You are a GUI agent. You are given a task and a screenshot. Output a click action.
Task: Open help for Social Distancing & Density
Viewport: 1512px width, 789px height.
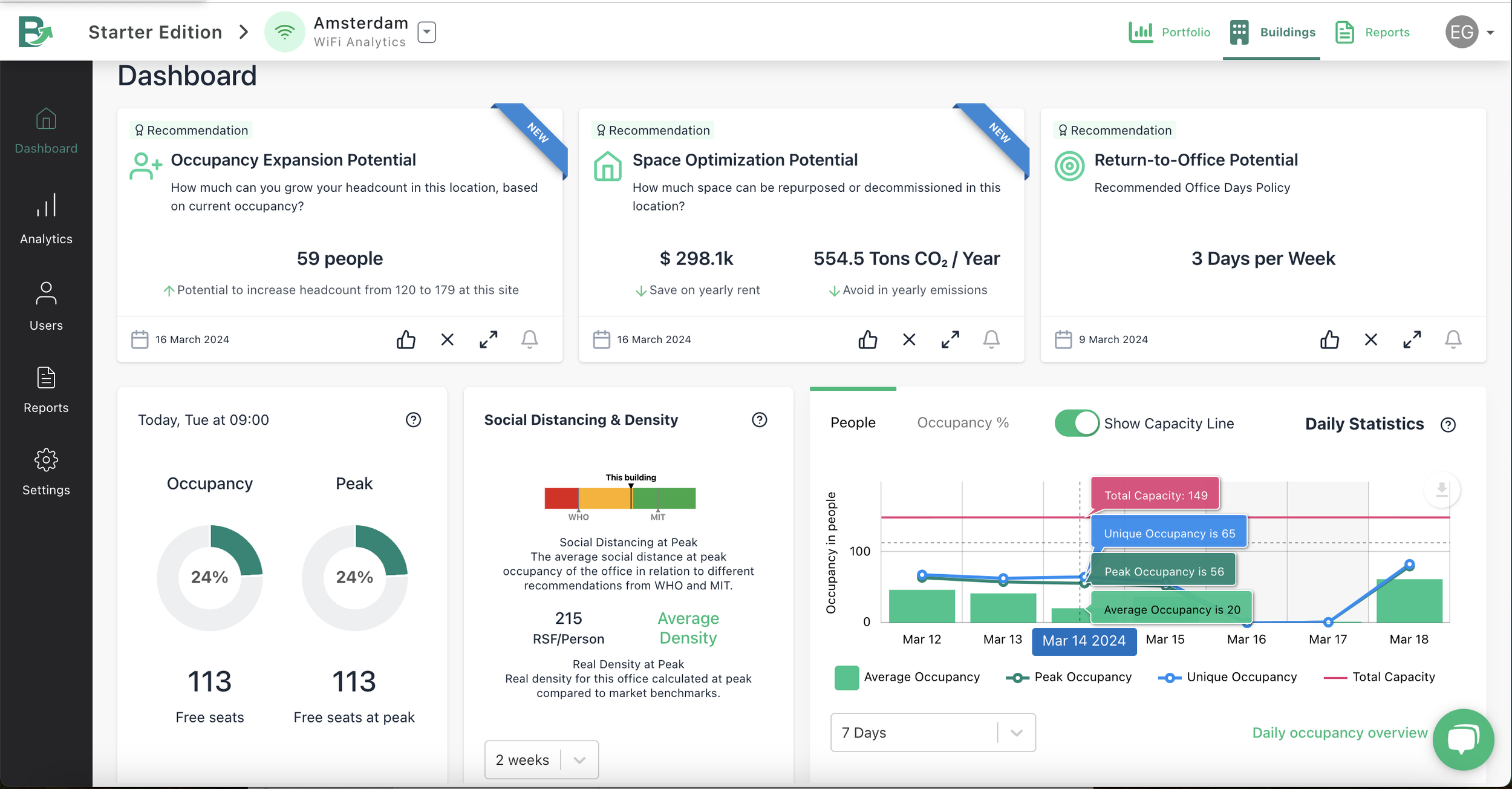760,420
